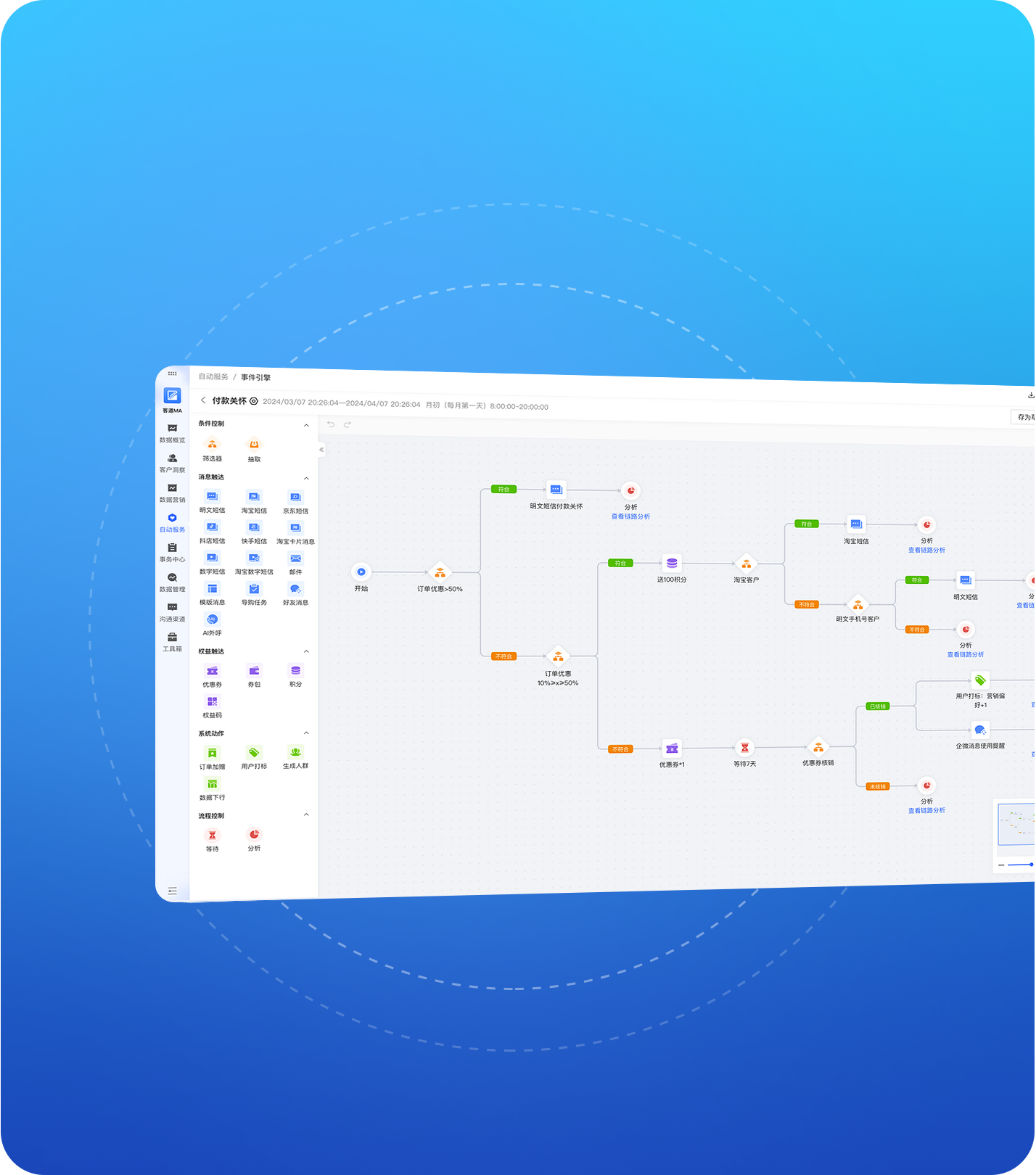Open 查看链路分析 after 明文短信付款关怀
The image size is (1036, 1175).
click(630, 516)
